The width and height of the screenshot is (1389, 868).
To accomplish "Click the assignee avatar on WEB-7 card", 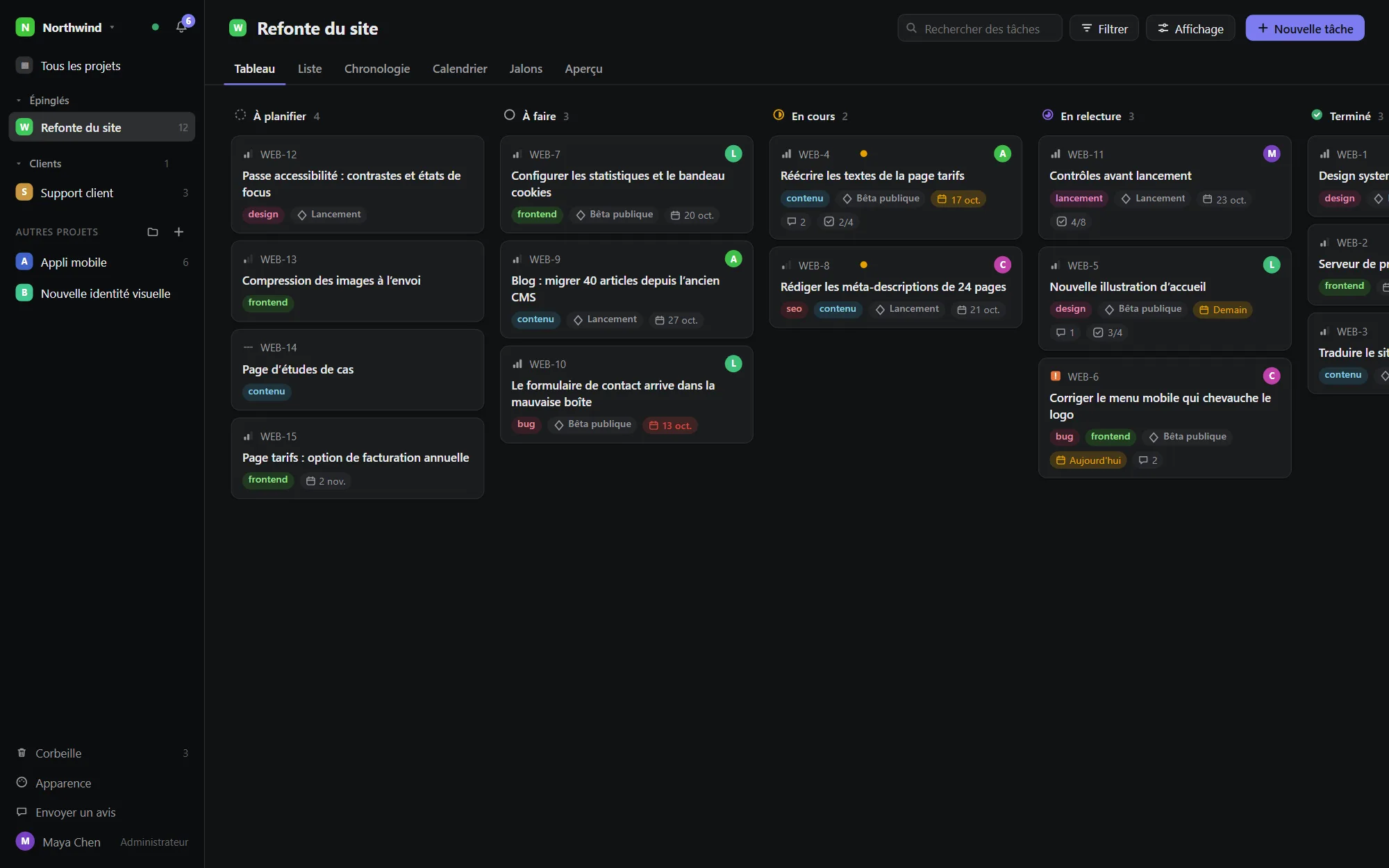I will [733, 154].
